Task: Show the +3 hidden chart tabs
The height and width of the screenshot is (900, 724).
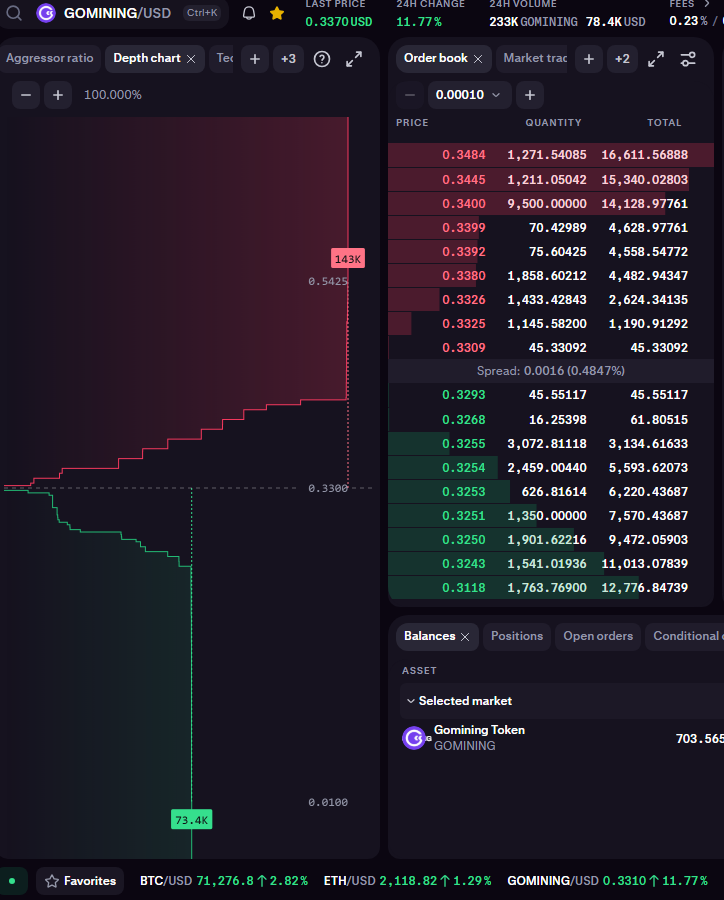Action: point(288,59)
